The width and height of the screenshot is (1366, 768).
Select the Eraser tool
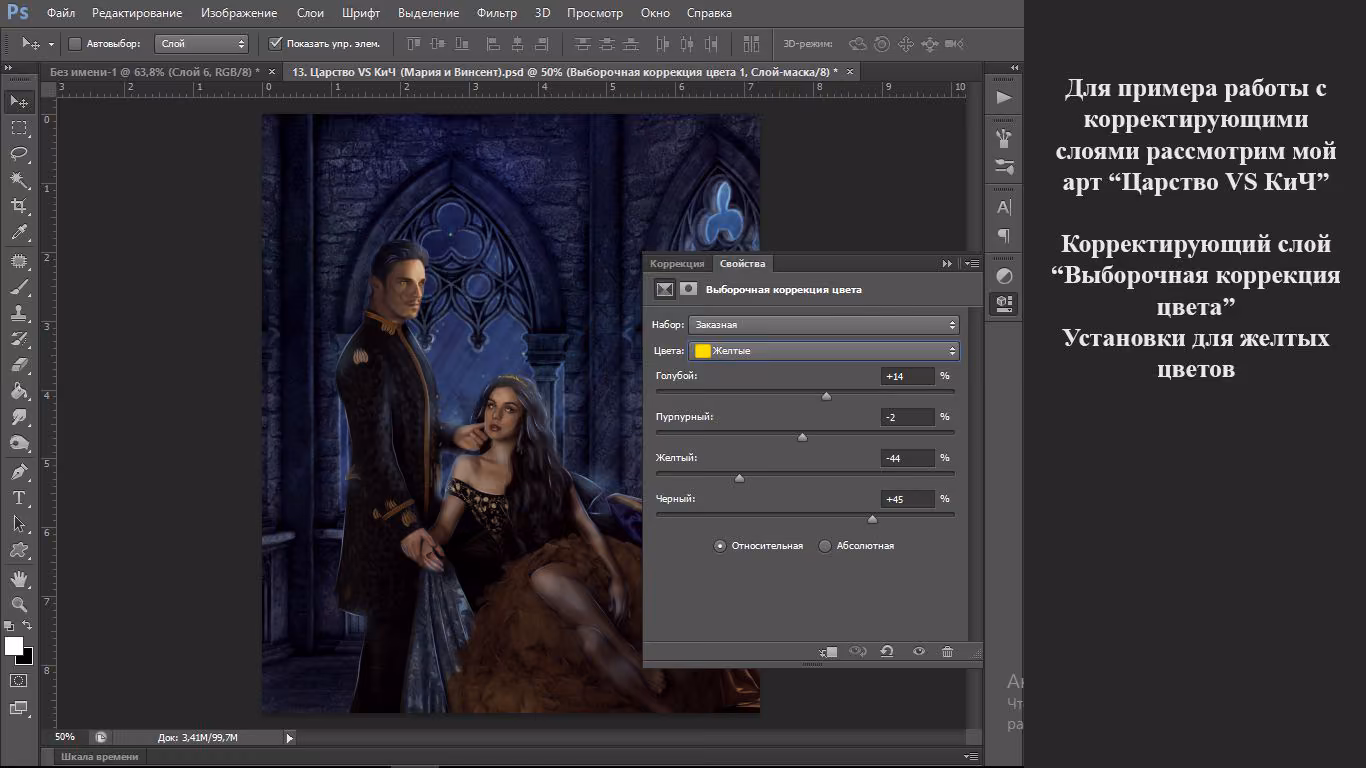click(18, 365)
